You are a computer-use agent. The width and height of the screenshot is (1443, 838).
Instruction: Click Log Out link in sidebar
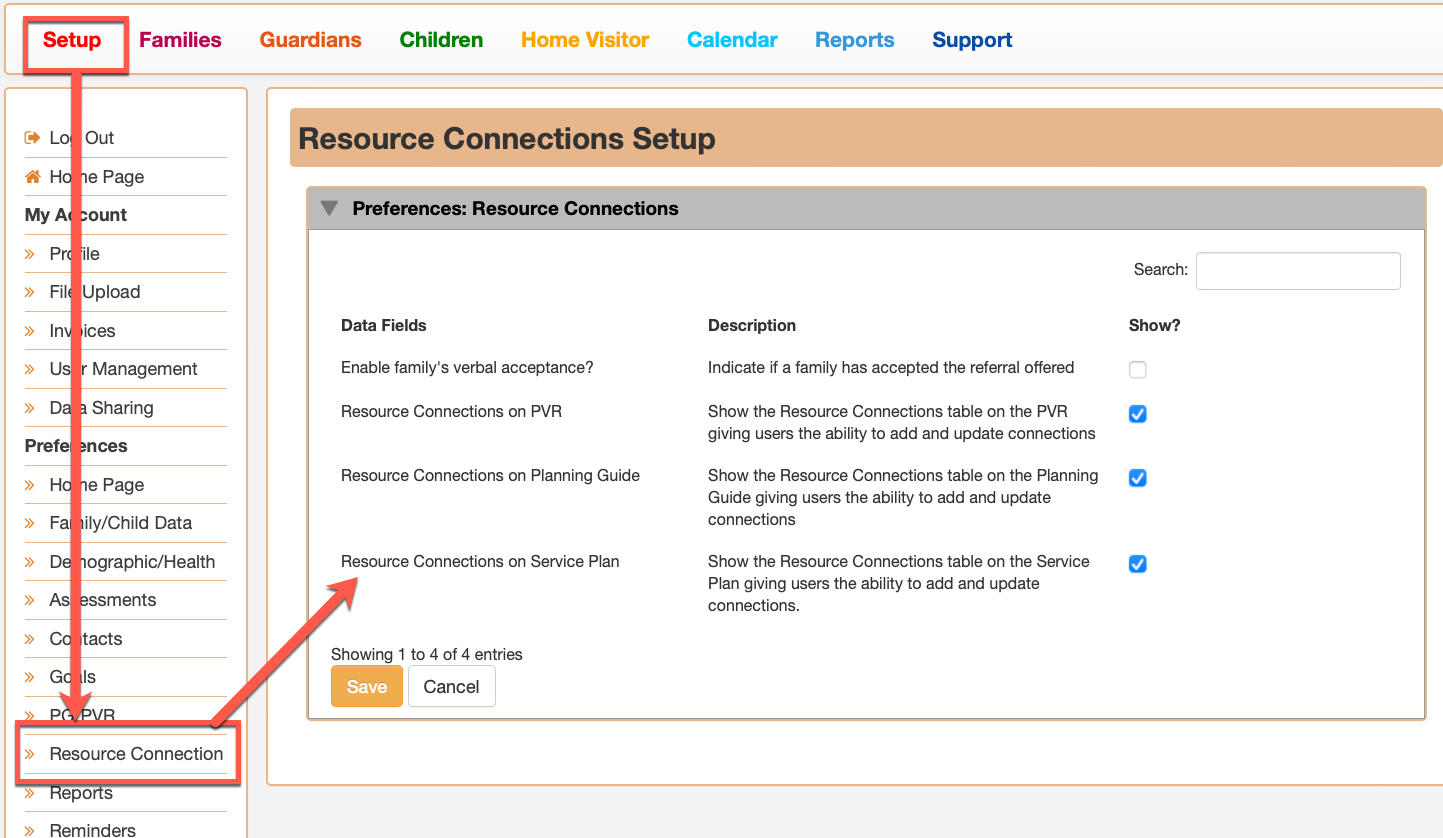click(82, 138)
